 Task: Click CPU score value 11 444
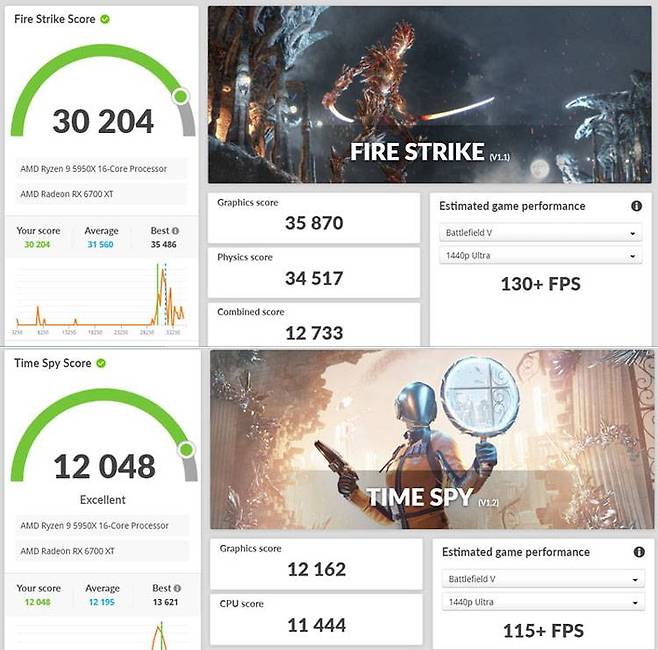317,625
